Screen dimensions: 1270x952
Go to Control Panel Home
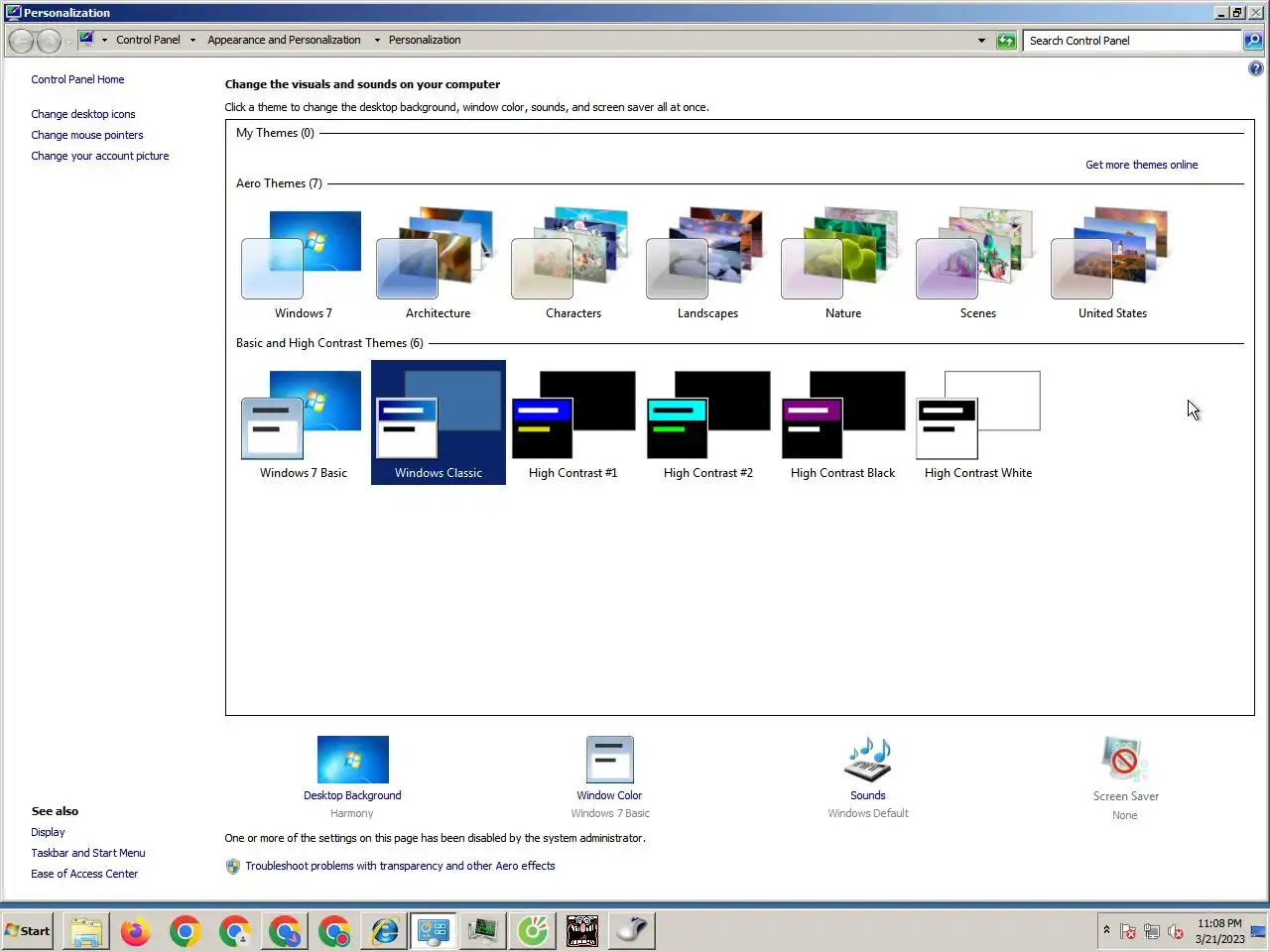point(77,79)
